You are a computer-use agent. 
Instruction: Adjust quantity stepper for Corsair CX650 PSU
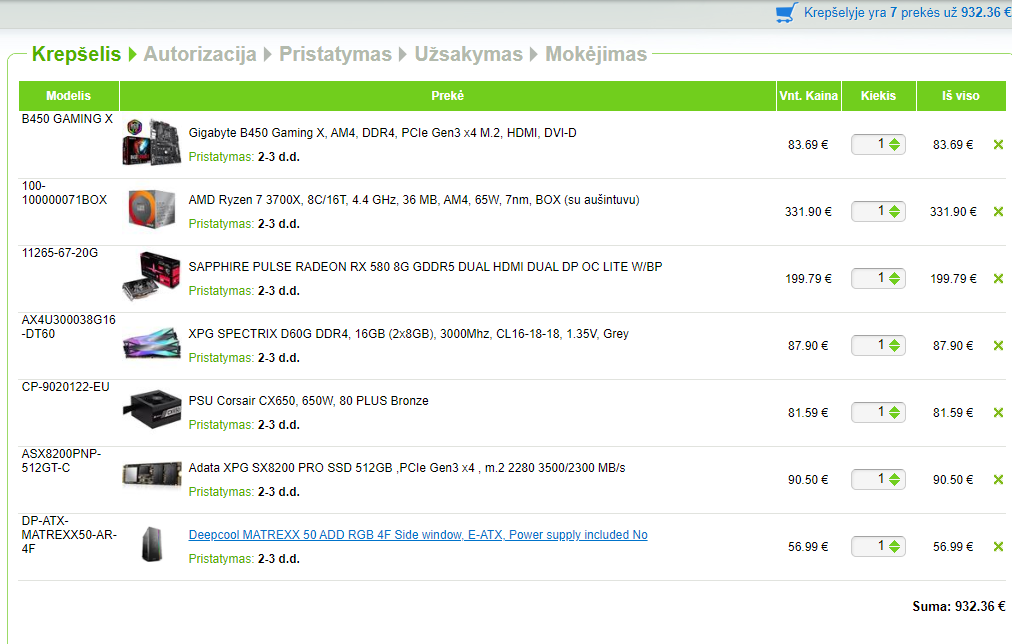point(894,412)
